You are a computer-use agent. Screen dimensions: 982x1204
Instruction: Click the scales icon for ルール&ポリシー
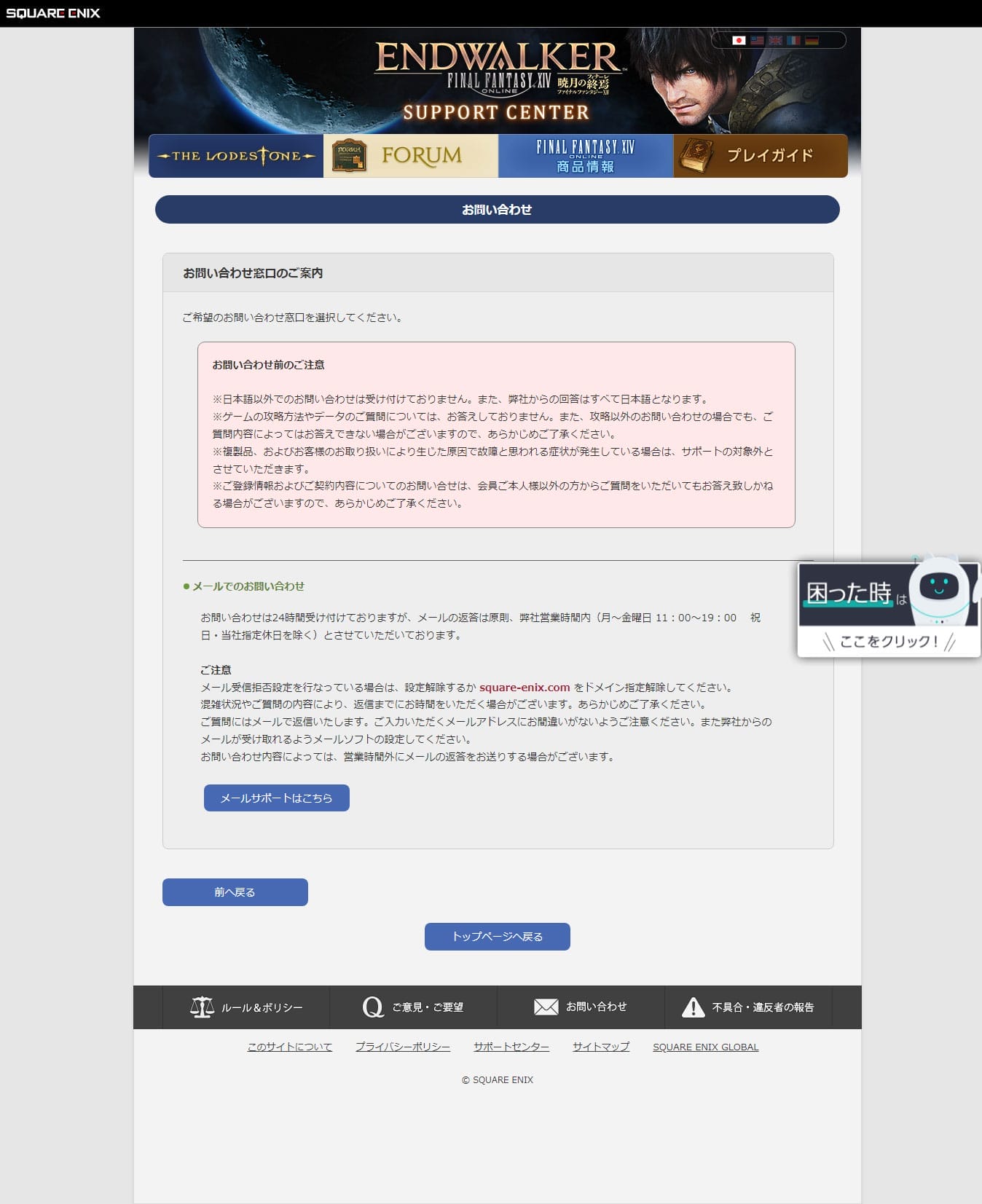tap(202, 1007)
